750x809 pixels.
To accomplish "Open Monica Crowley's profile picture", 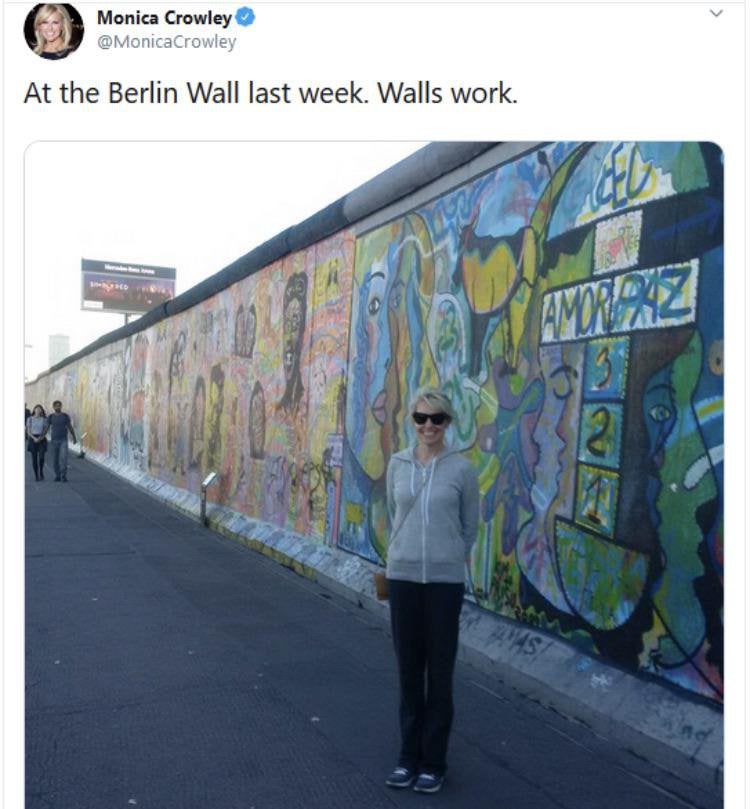I will click(54, 30).
